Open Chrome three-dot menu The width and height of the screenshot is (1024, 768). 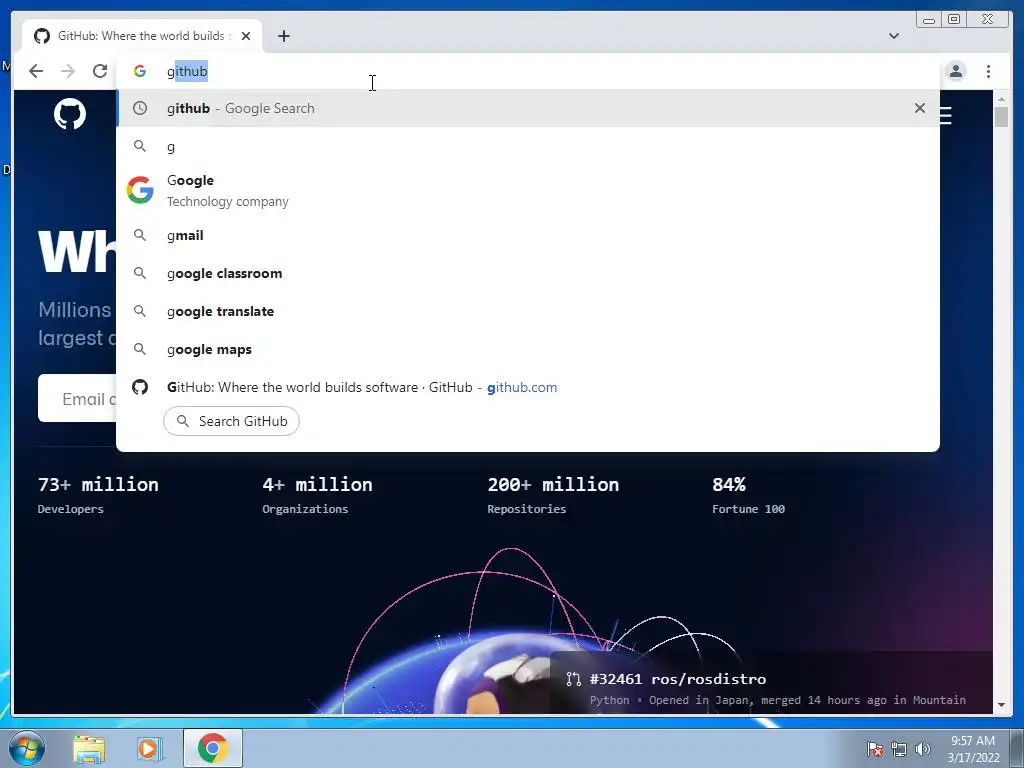coord(988,71)
